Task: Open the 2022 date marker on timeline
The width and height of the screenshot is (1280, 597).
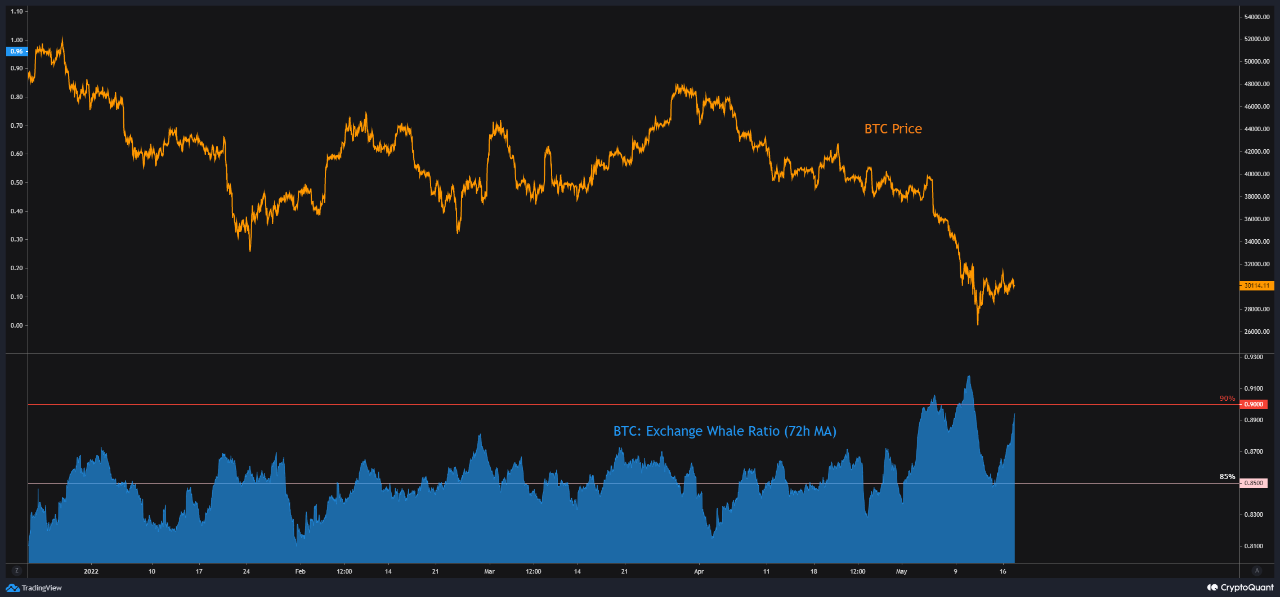Action: 89,572
